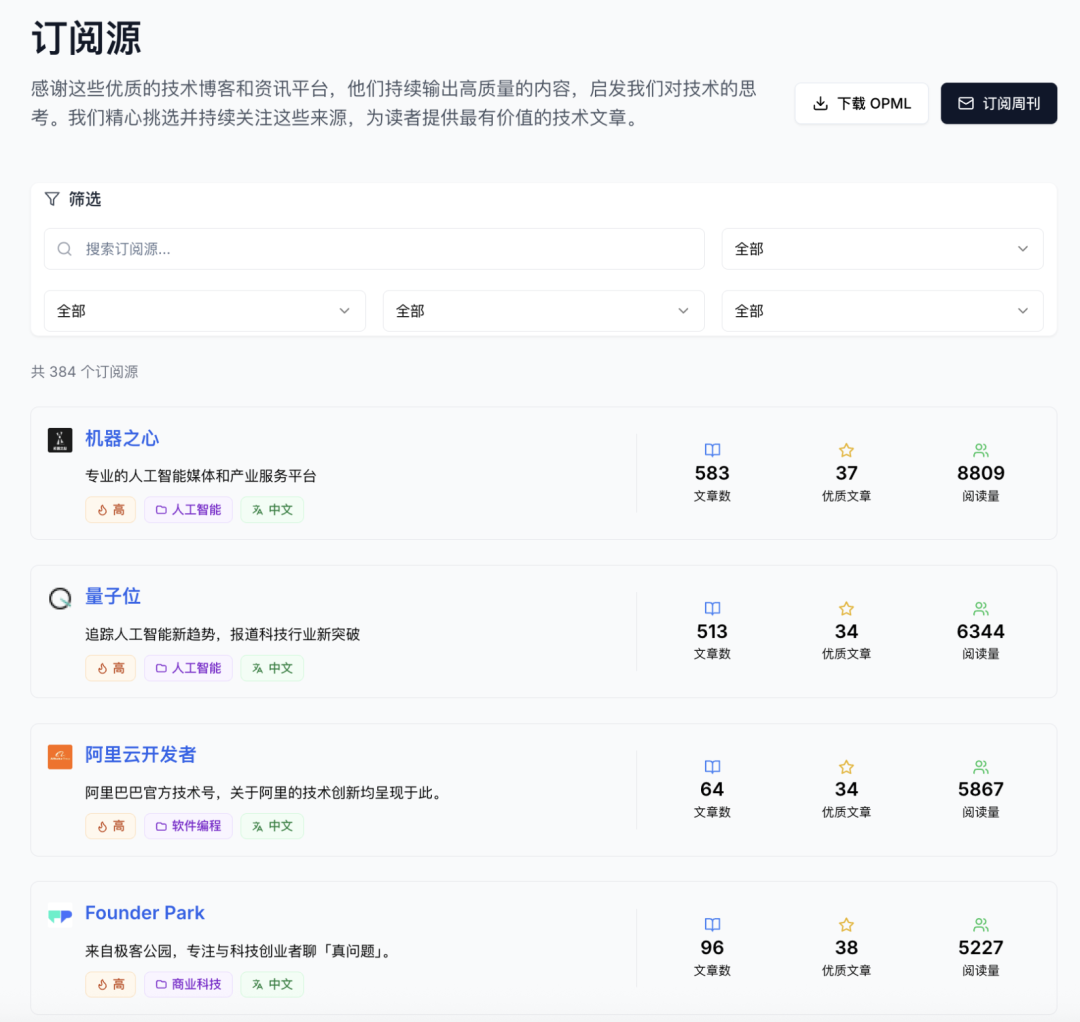The image size is (1080, 1022).
Task: Click the 机器之心 logo icon
Action: pyautogui.click(x=60, y=438)
